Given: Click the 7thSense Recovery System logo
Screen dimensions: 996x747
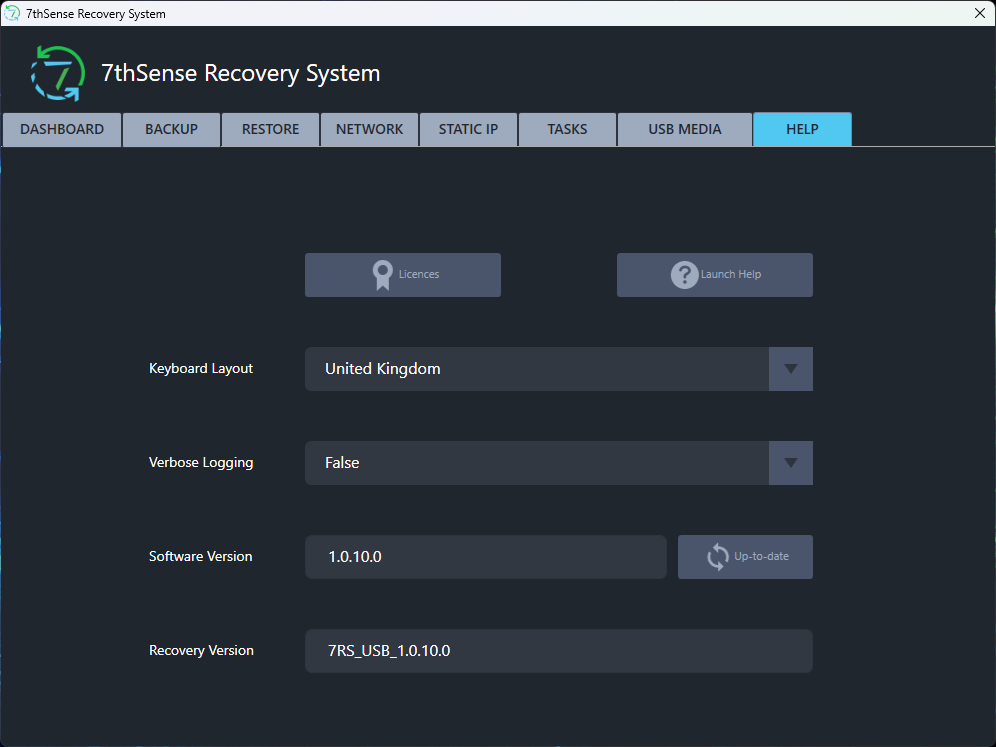Looking at the screenshot, I should coord(58,73).
